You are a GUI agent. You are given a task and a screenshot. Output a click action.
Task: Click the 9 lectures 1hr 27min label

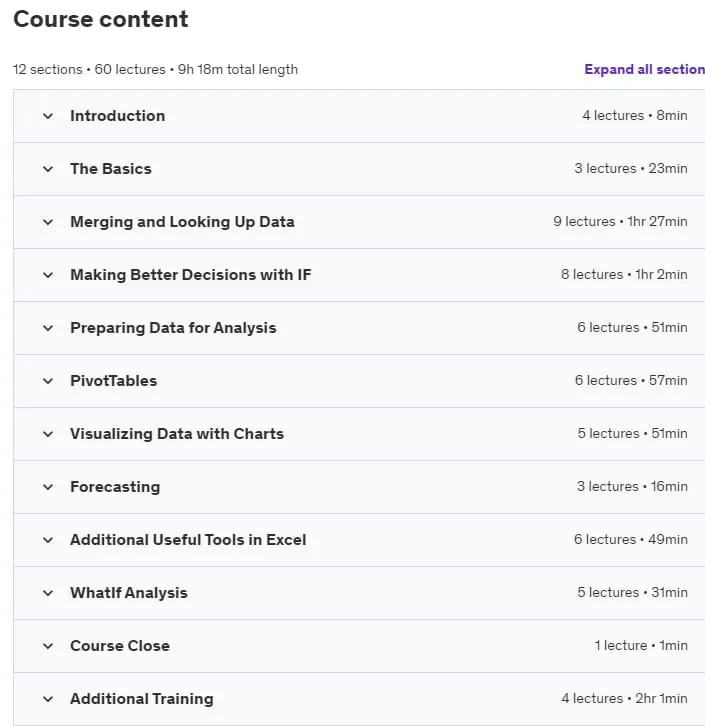pos(620,221)
